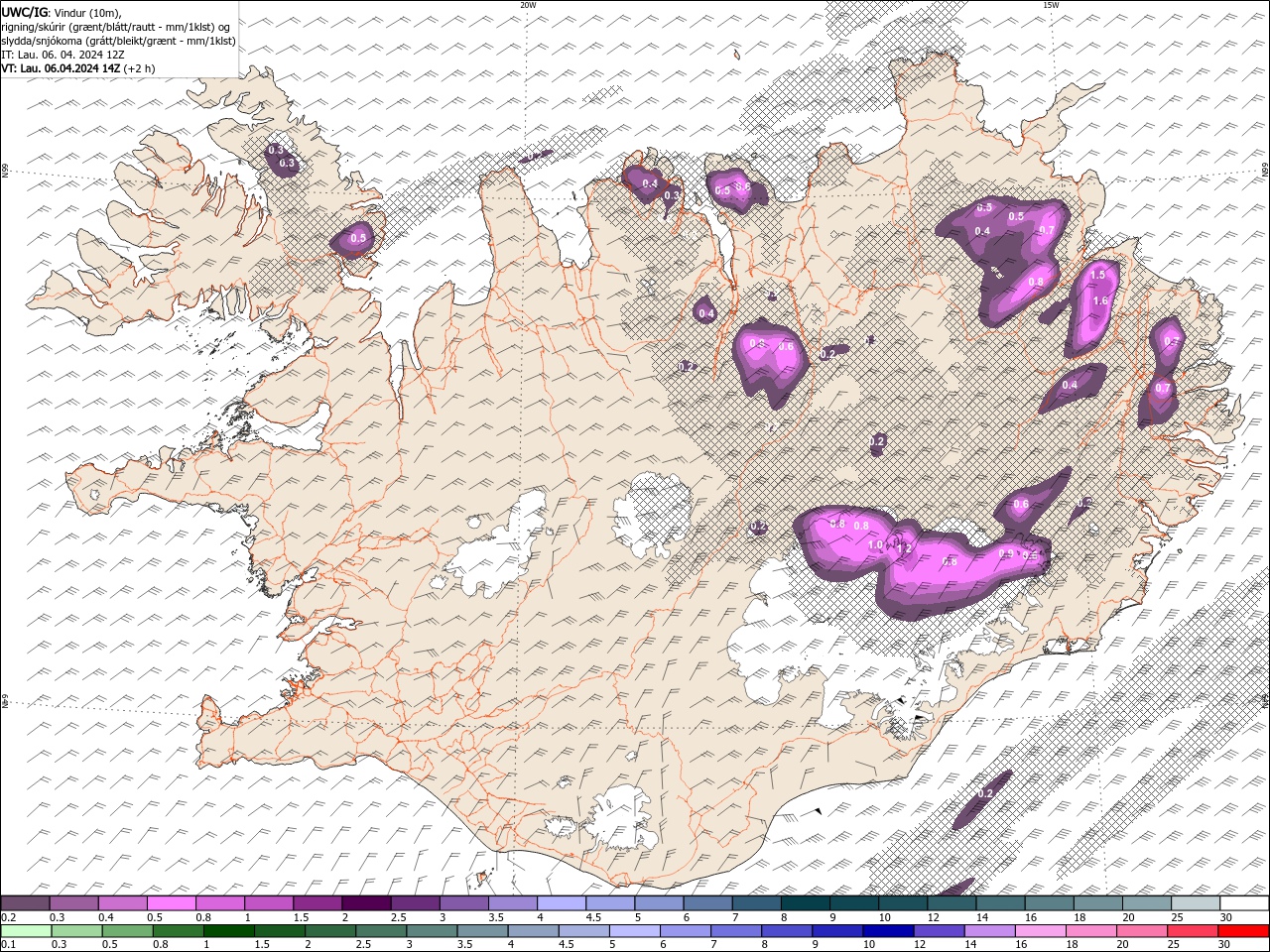Click the light lavender 4–4.5 upper legend swatch
Image resolution: width=1270 pixels, height=952 pixels.
coord(562,903)
